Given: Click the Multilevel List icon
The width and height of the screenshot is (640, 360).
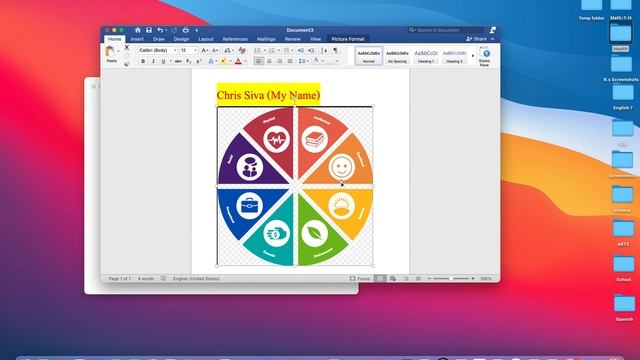Looking at the screenshot, I should pyautogui.click(x=286, y=50).
